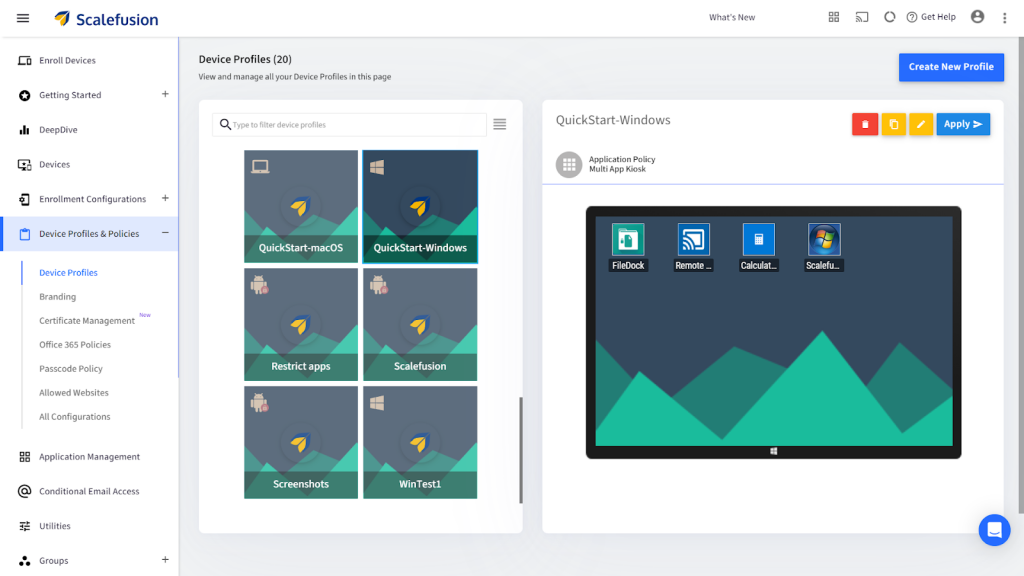
Task: Select Device Profiles submenu item
Action: [x=68, y=273]
